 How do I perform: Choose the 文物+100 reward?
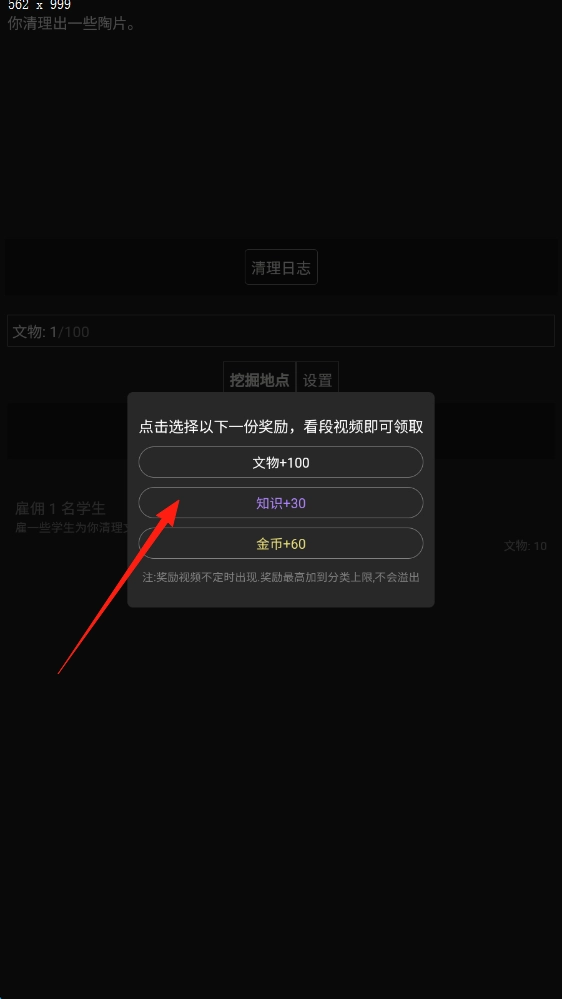click(x=281, y=462)
